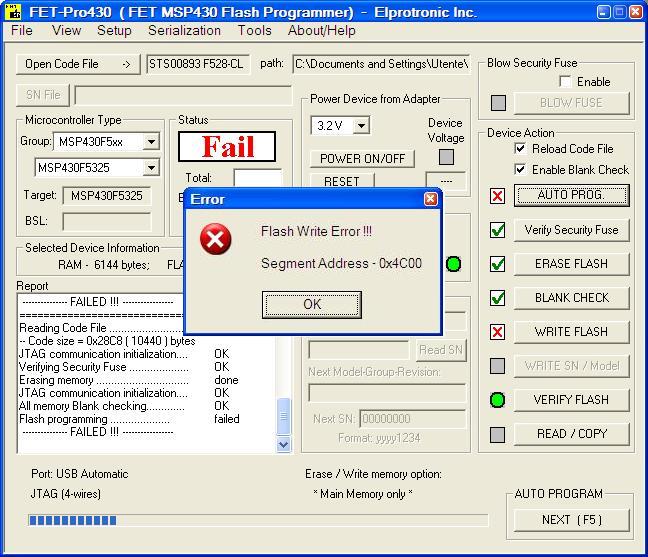Open the File menu
Screen dimensions: 648x557
click(21, 31)
